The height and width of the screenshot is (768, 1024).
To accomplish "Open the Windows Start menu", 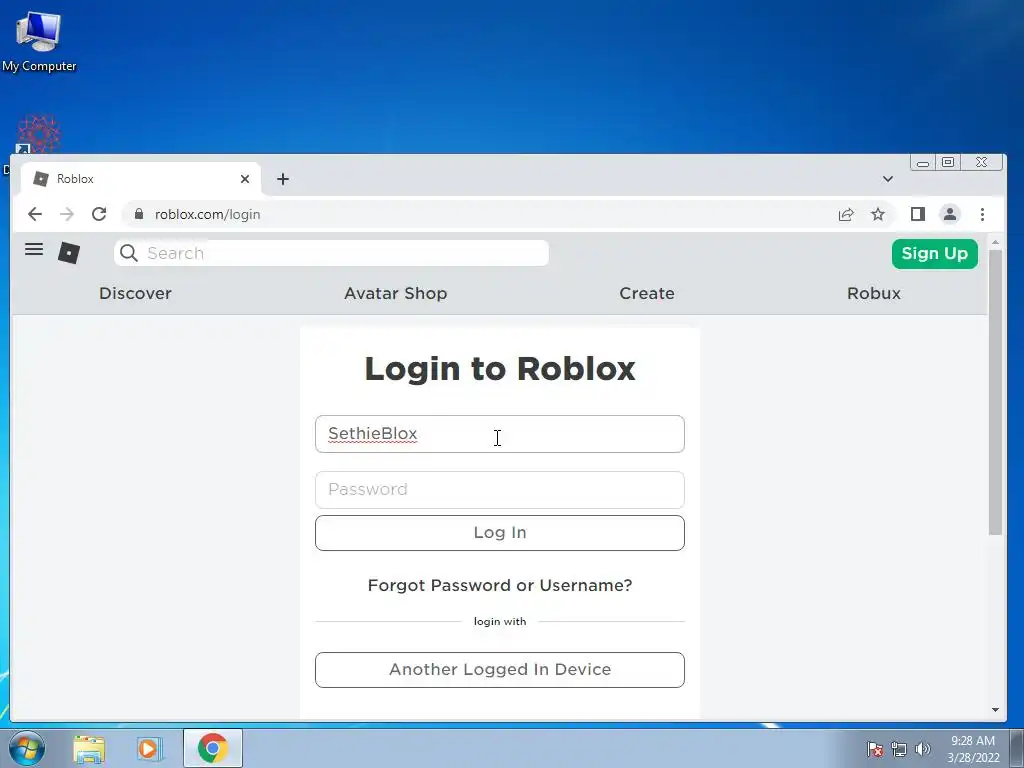I will [x=27, y=748].
